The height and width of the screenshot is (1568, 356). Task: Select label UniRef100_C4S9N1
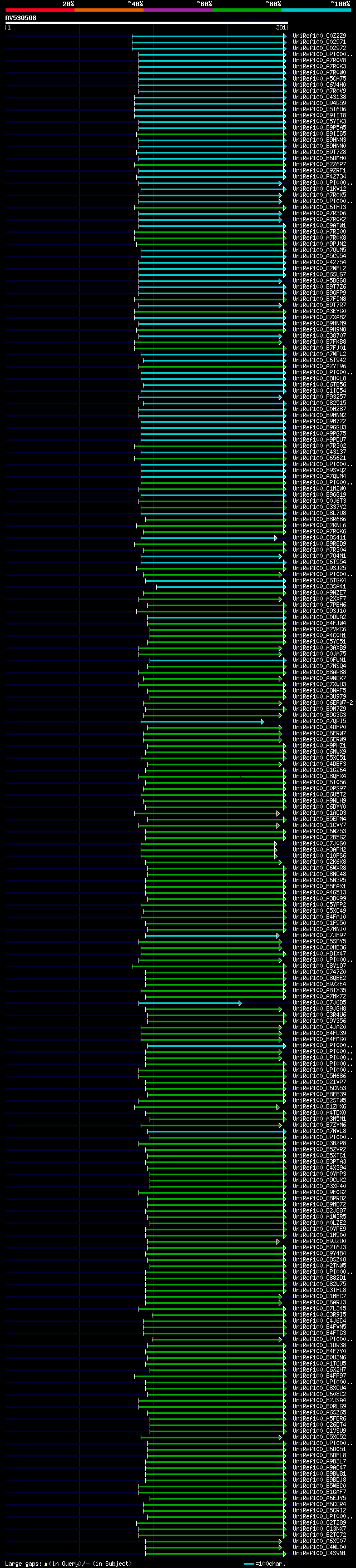[x=319, y=1554]
